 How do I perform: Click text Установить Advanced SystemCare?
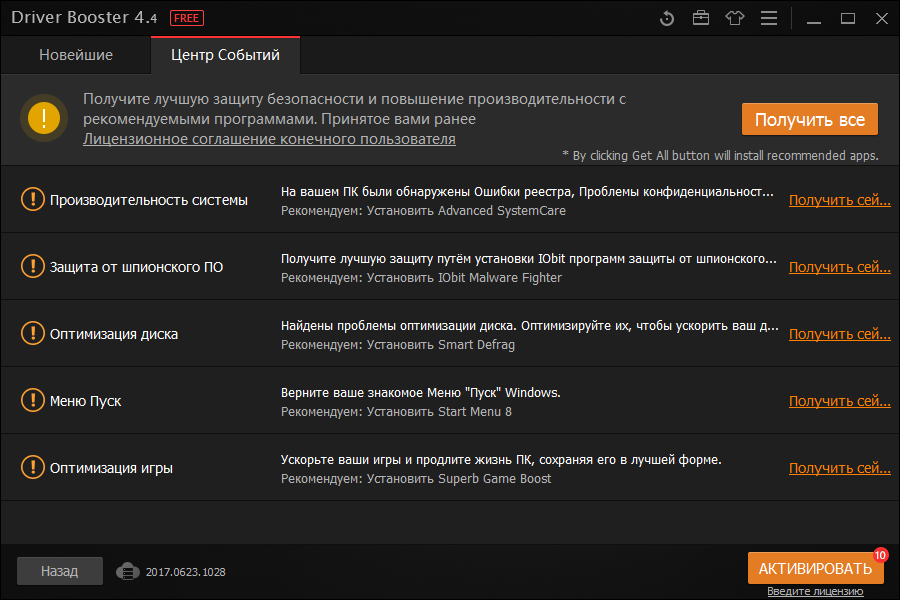coord(466,211)
